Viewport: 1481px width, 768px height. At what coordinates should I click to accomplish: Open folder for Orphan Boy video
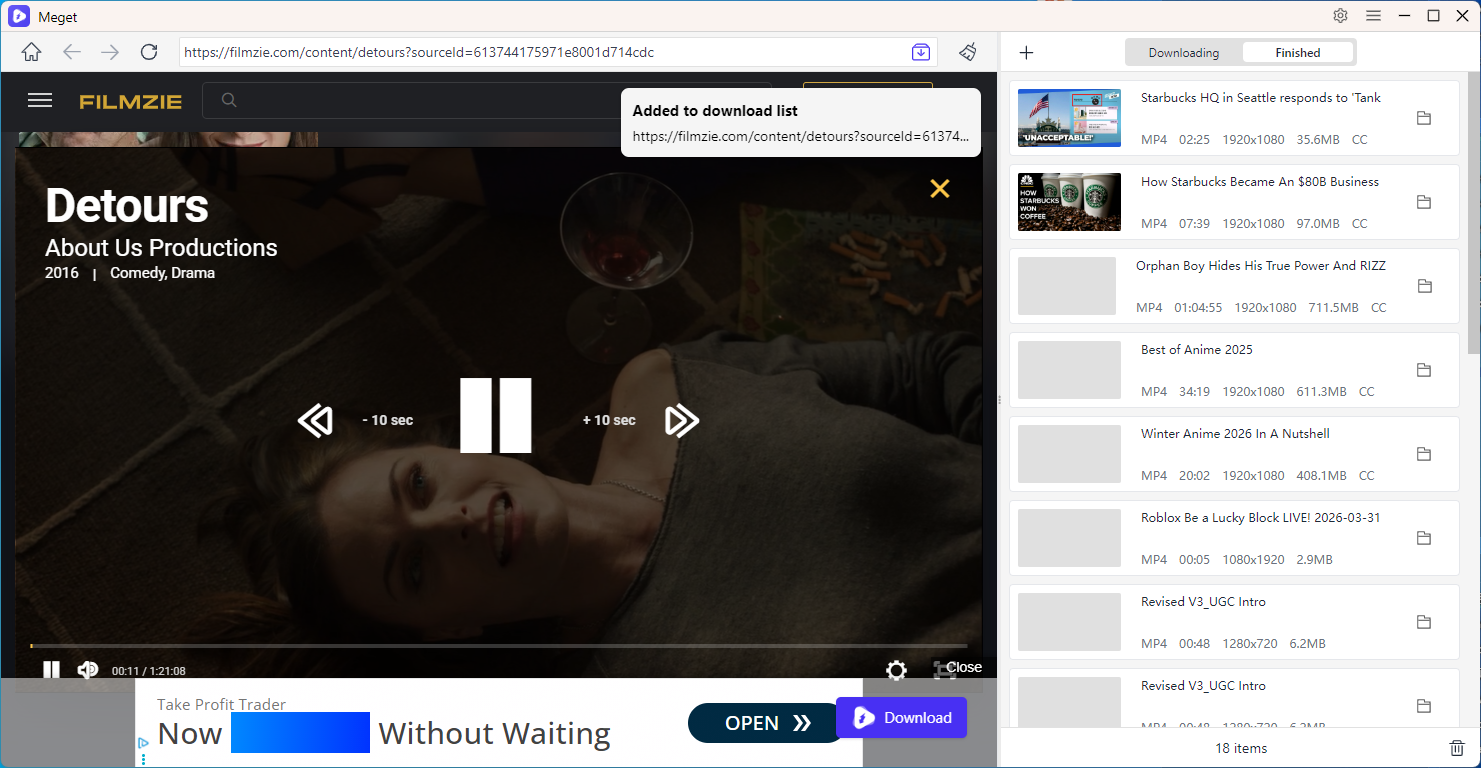point(1424,286)
